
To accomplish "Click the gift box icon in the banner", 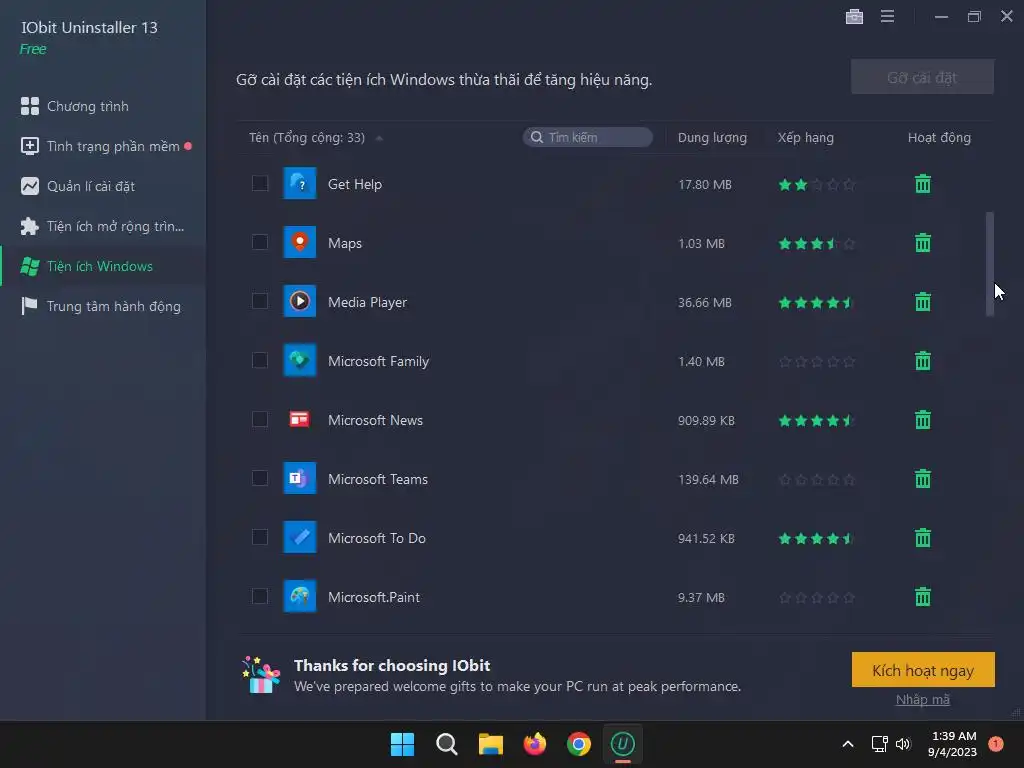I will point(261,675).
